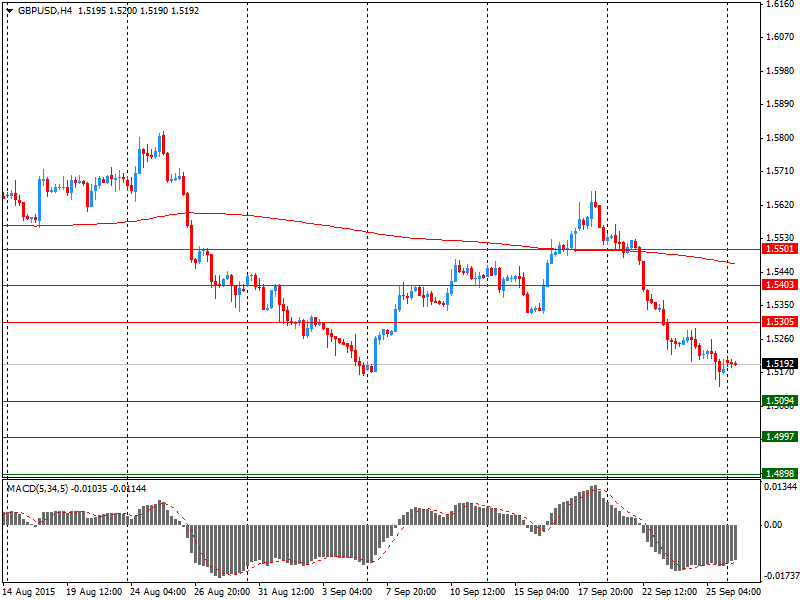Click the MACD zero level 0.00 label

coord(773,524)
